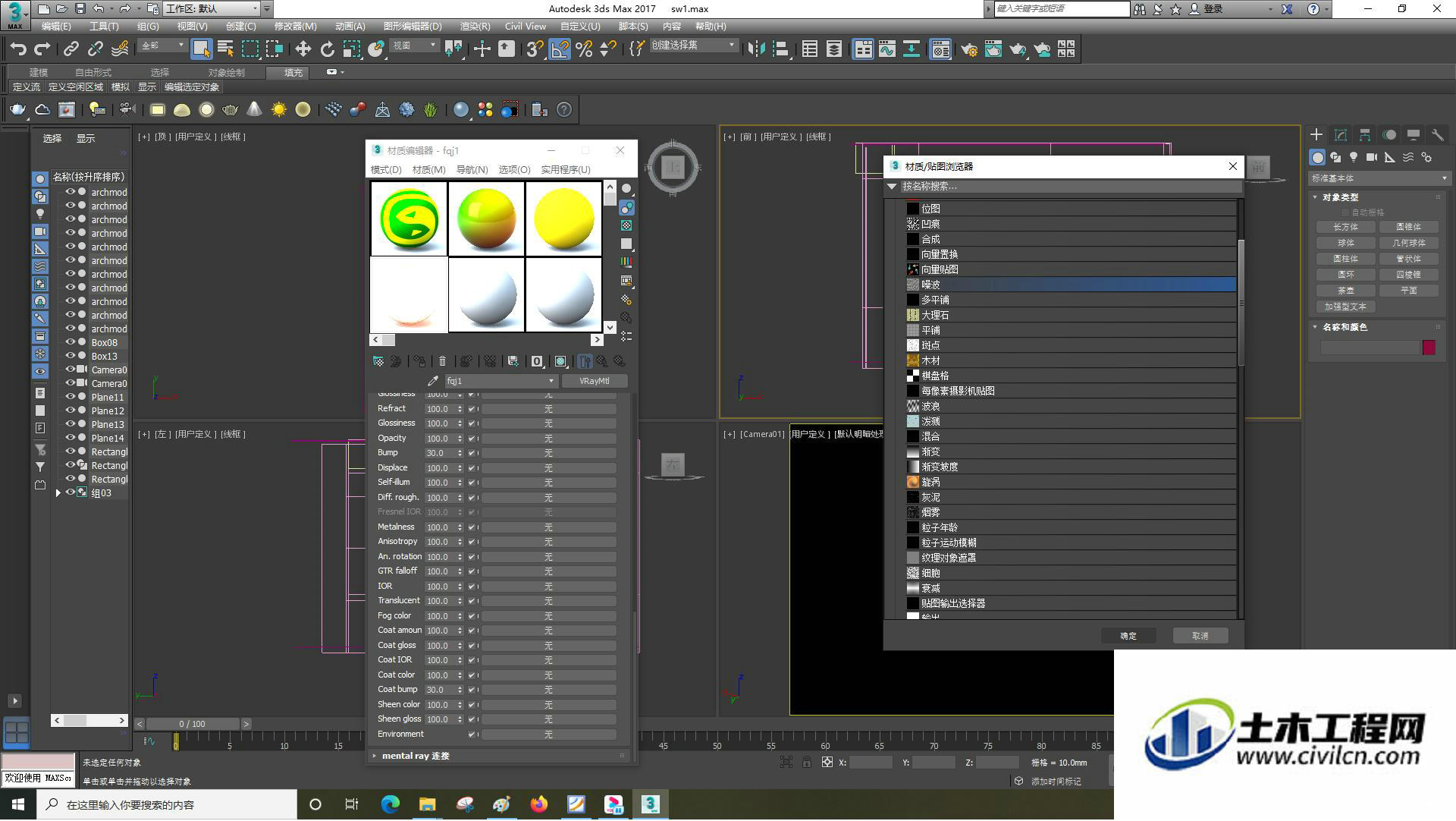Open the Firefox taskbar icon

[539, 804]
